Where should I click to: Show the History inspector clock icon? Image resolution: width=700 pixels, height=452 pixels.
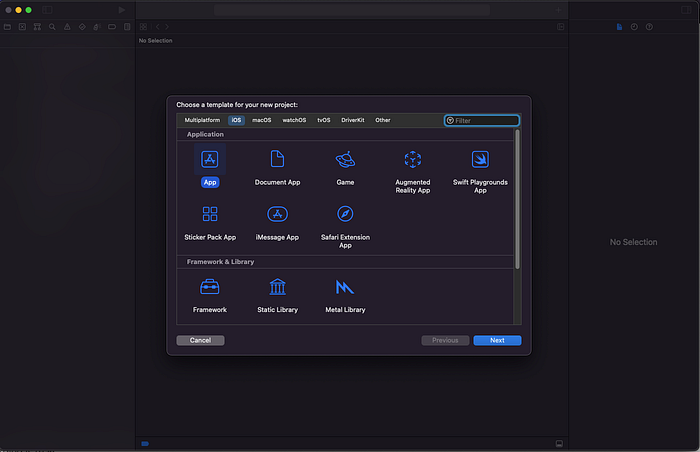click(x=634, y=27)
